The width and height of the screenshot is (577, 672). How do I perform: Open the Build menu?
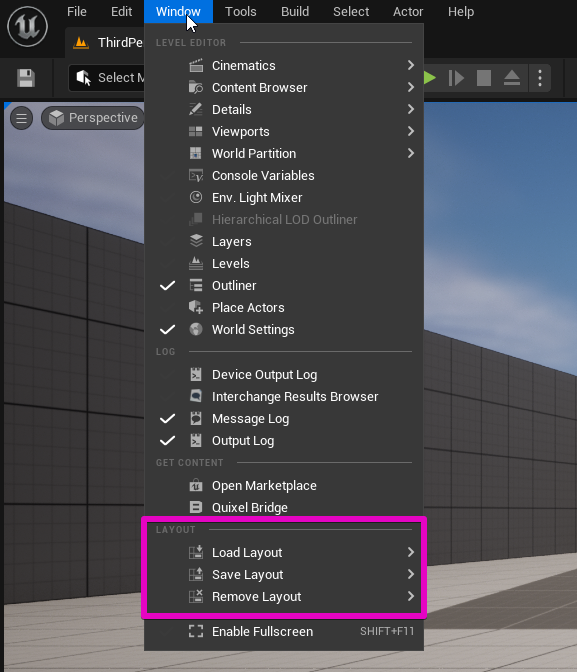(x=295, y=12)
